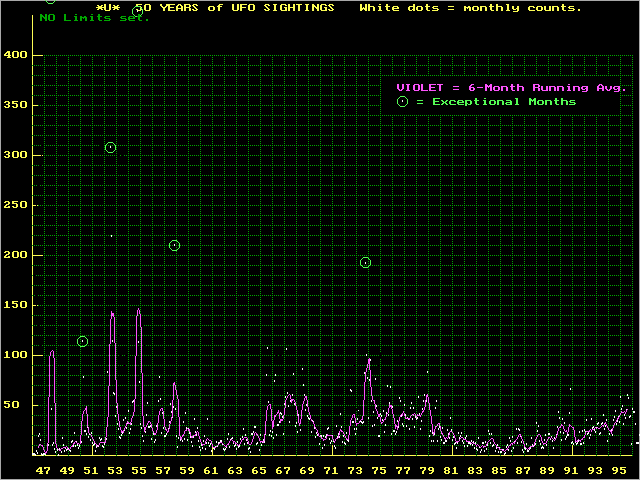Image resolution: width=640 pixels, height=480 pixels.
Task: Click the circled exceptional month near 210
Action: click(174, 245)
